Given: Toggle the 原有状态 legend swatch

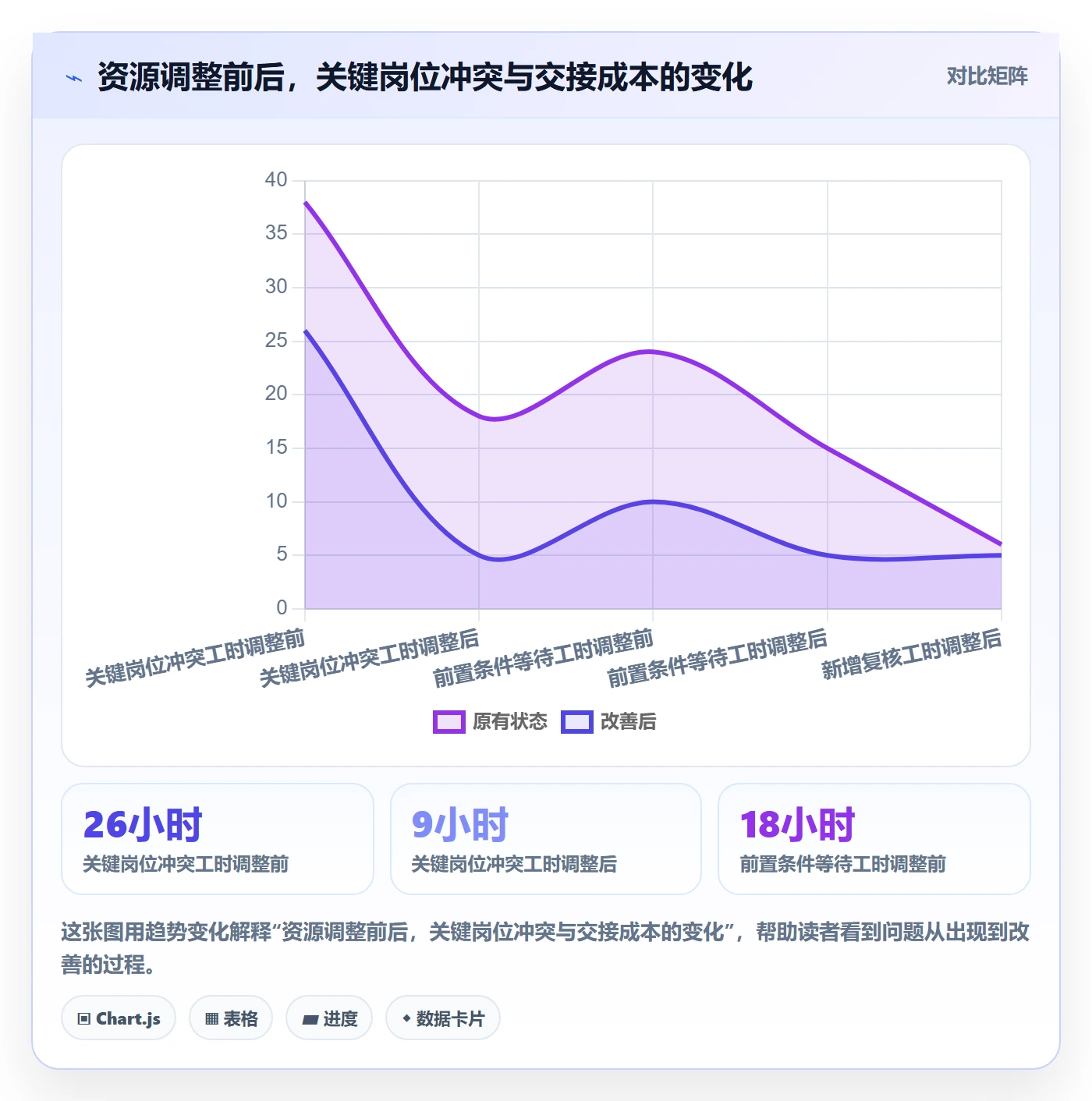Looking at the screenshot, I should click(x=449, y=722).
